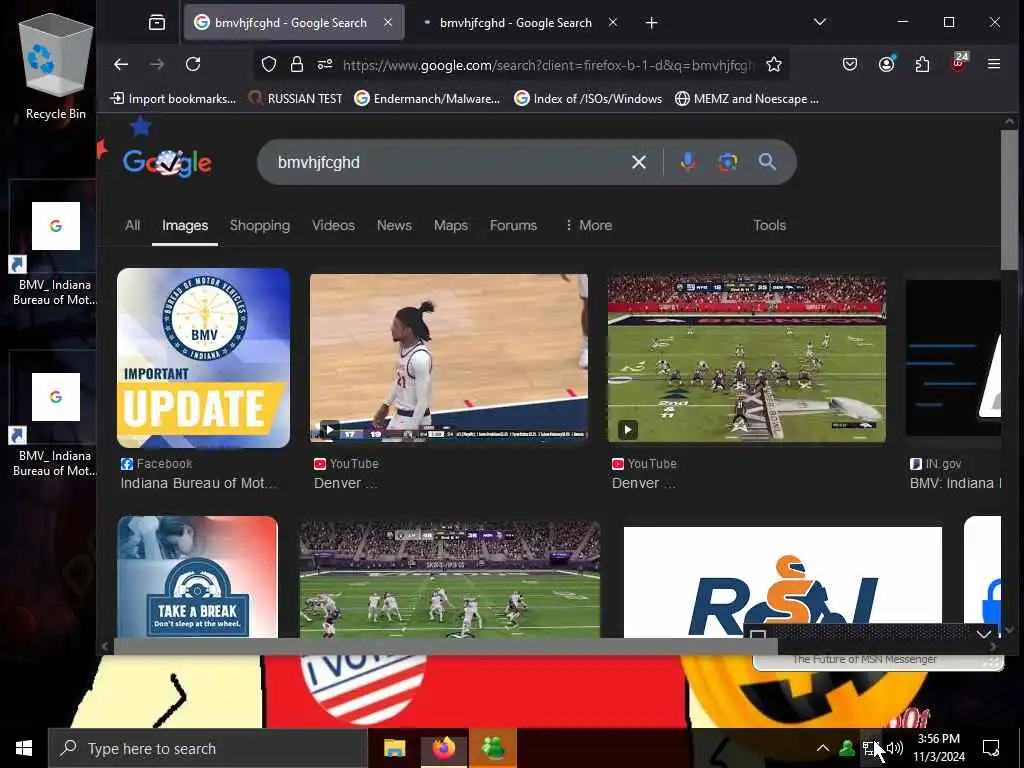Open Indiana Bureau of Mot... Facebook result

tap(199, 483)
